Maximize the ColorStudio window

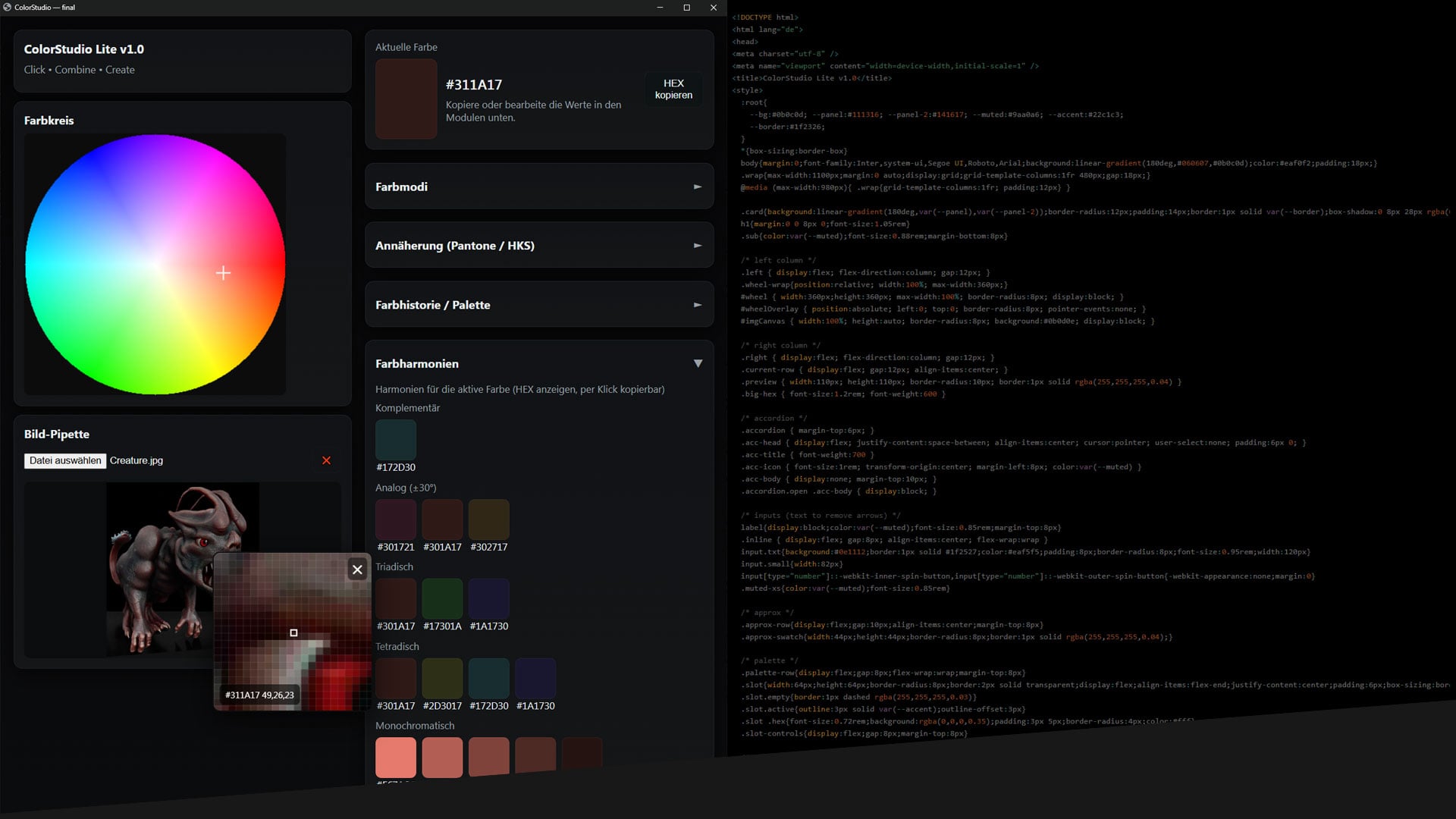(x=686, y=8)
